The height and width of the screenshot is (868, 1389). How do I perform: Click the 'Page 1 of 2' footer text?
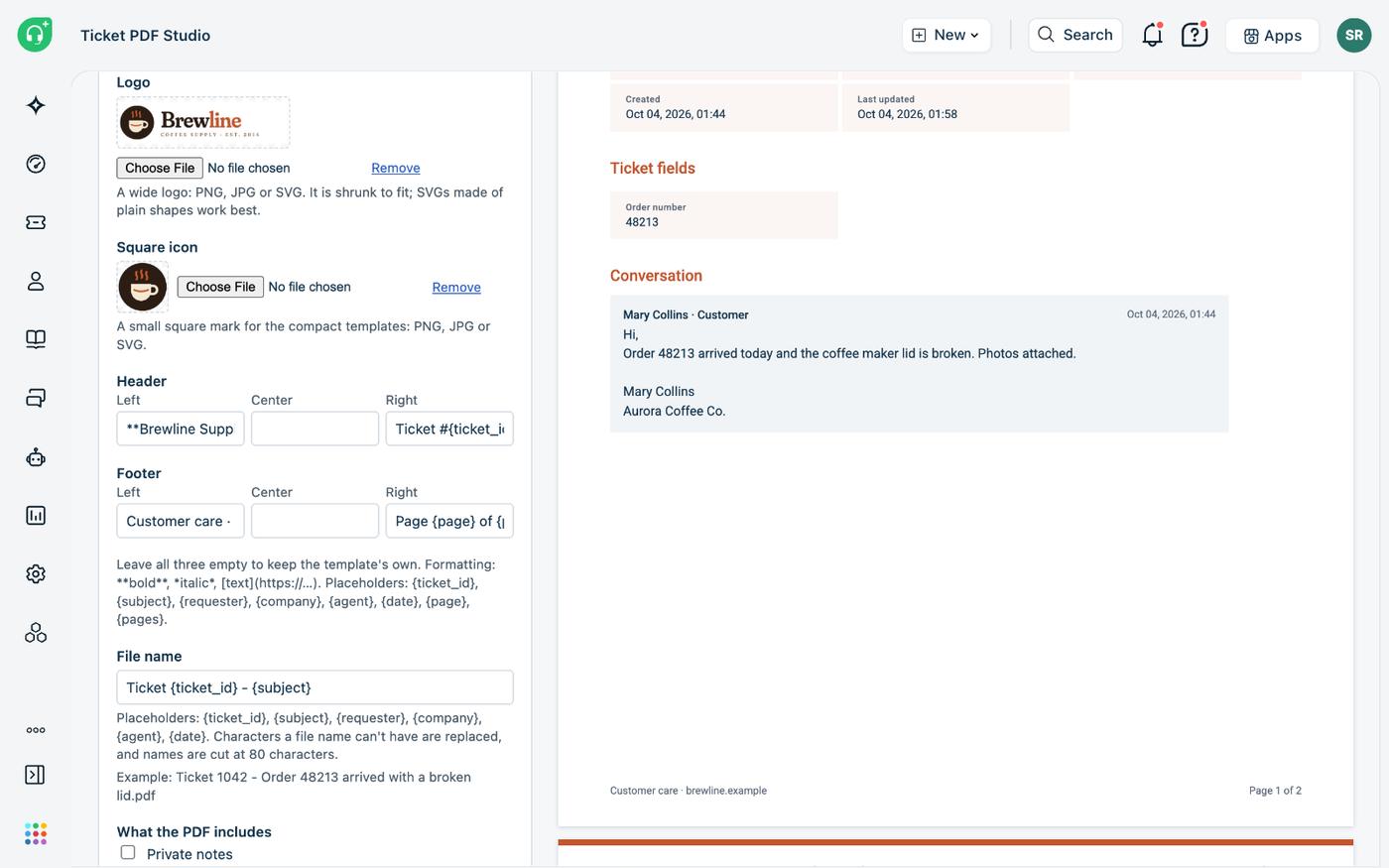coord(1275,791)
